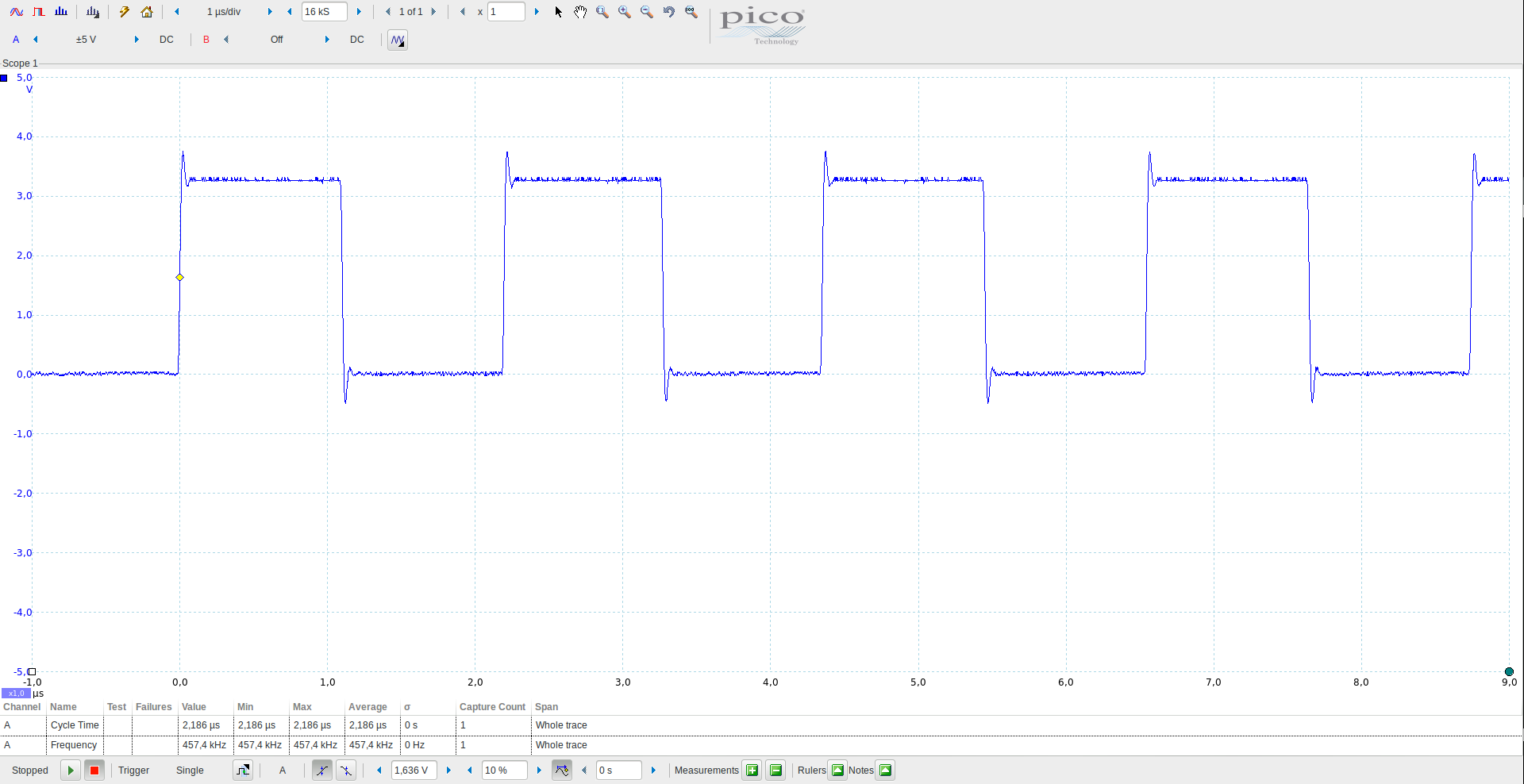
Task: Increase the horizontal zoom factor
Action: (x=537, y=12)
